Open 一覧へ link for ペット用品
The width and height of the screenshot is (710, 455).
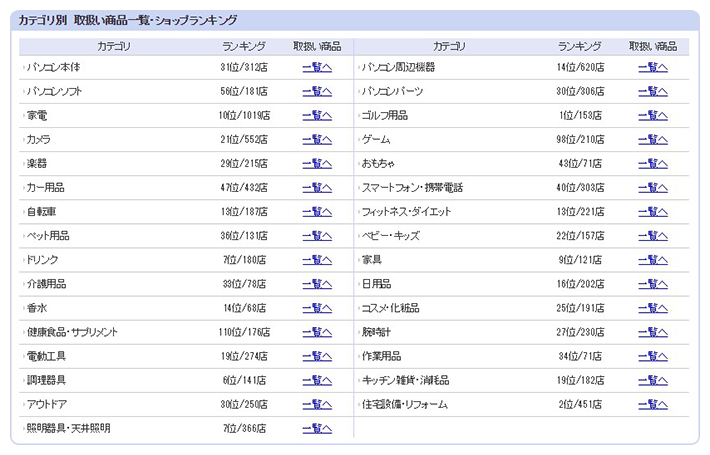(317, 236)
